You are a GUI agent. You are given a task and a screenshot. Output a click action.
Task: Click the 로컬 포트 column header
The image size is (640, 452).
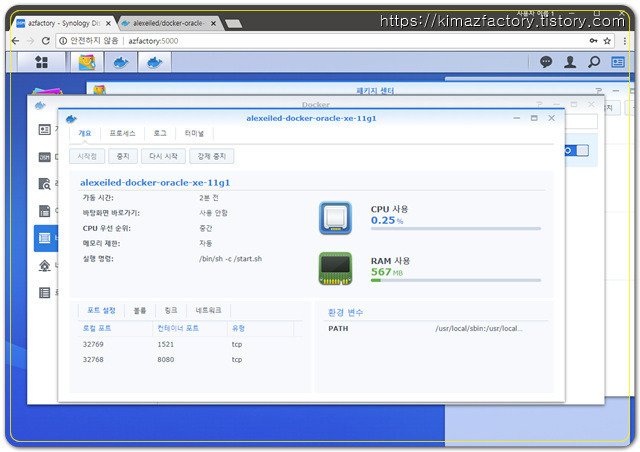(115, 328)
